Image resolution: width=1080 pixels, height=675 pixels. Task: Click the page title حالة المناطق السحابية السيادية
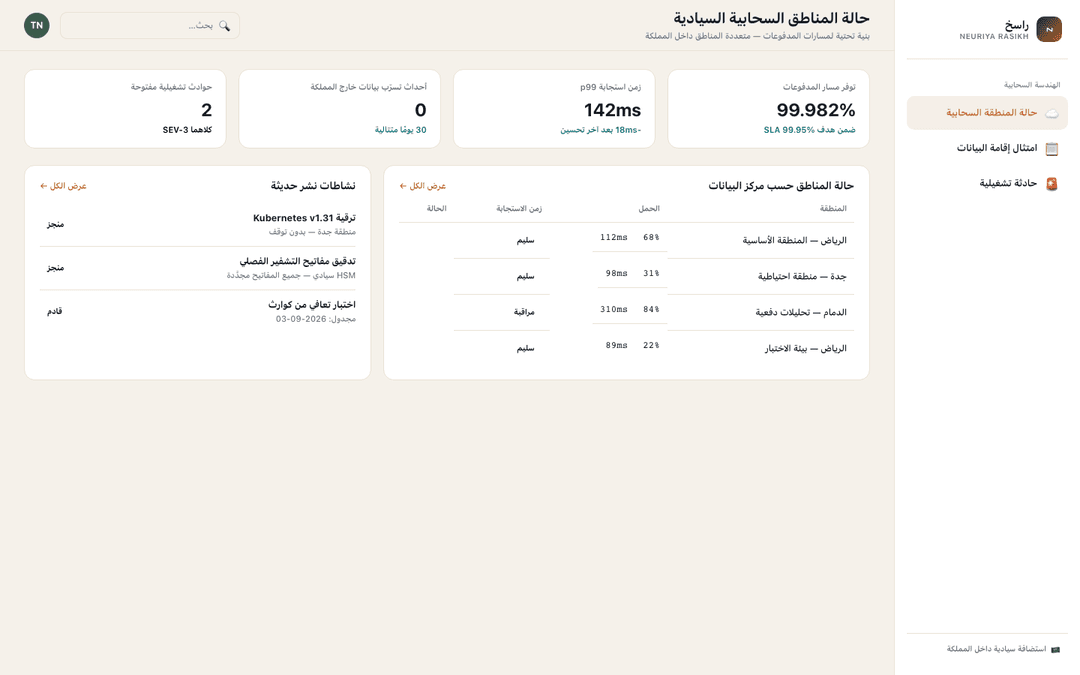click(x=771, y=19)
